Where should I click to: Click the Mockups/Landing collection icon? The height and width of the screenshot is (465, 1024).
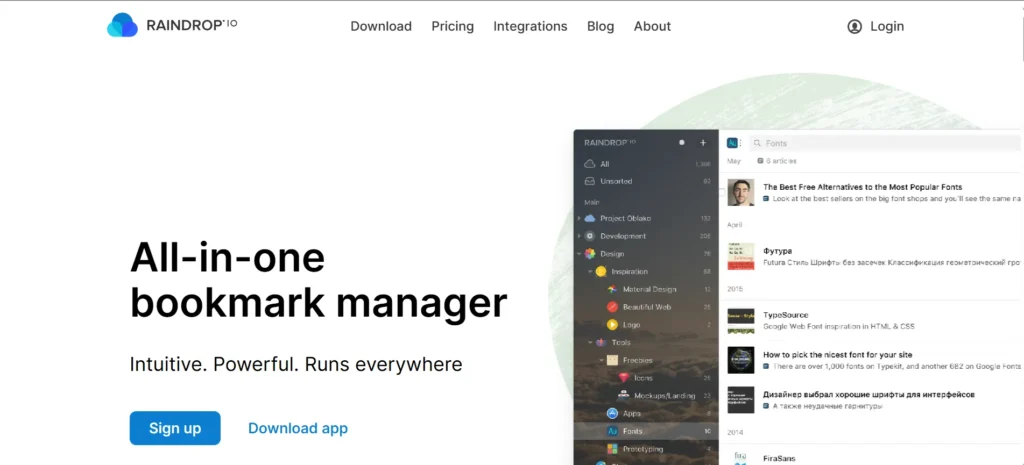623,395
